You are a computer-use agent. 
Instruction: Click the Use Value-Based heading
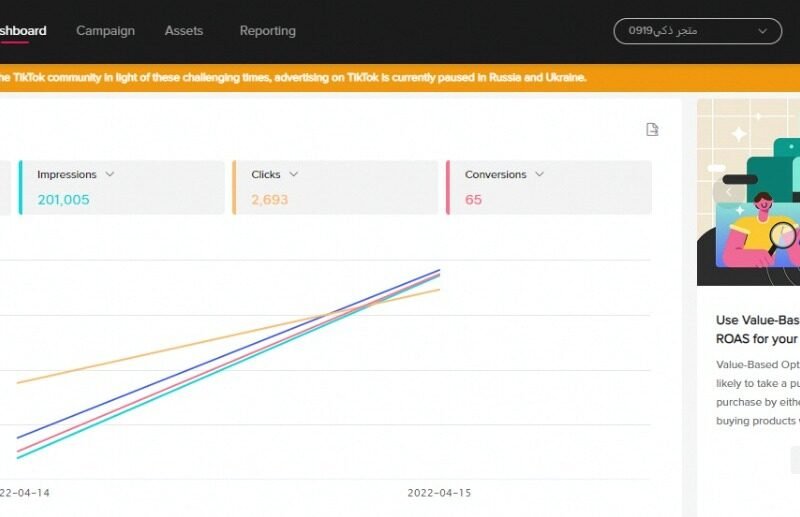point(758,329)
